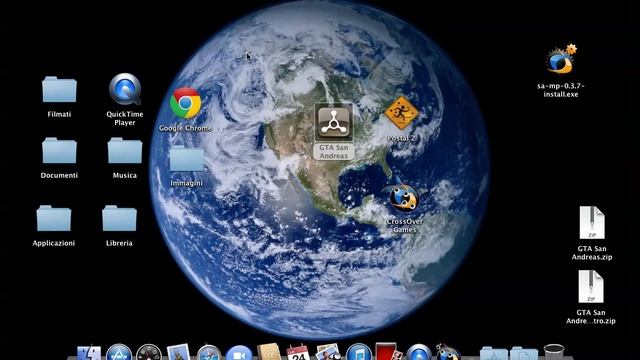Select the Filmati folder on the desktop
The height and width of the screenshot is (360, 640).
point(59,89)
